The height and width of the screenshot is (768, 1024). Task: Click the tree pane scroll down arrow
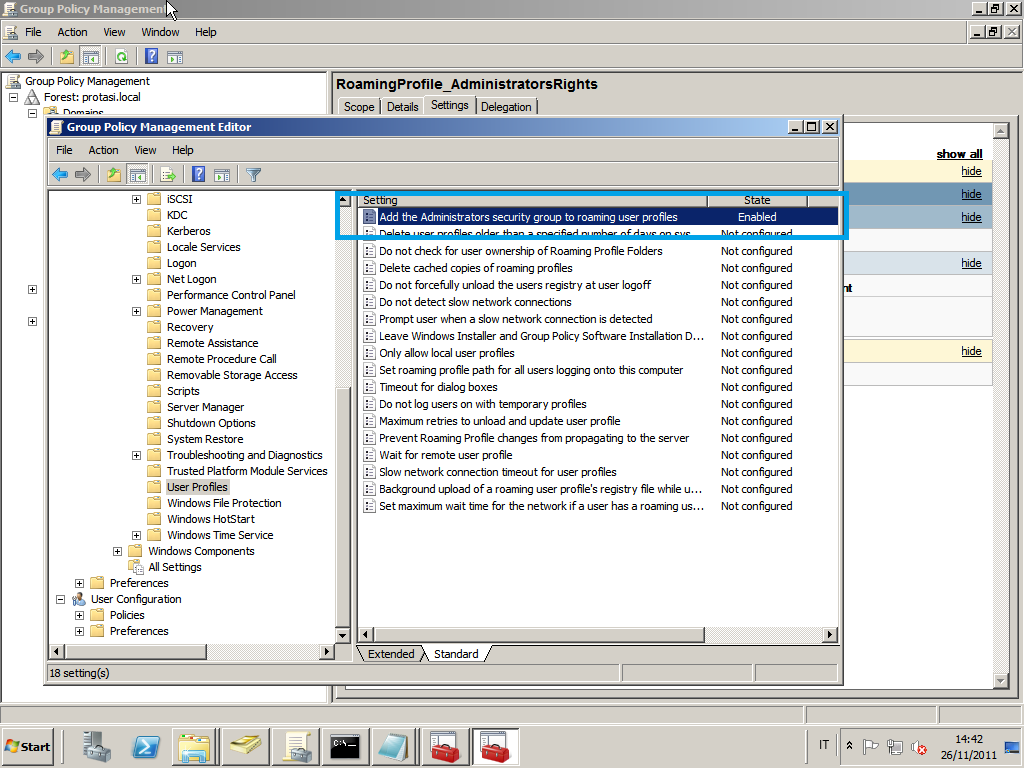[x=342, y=635]
